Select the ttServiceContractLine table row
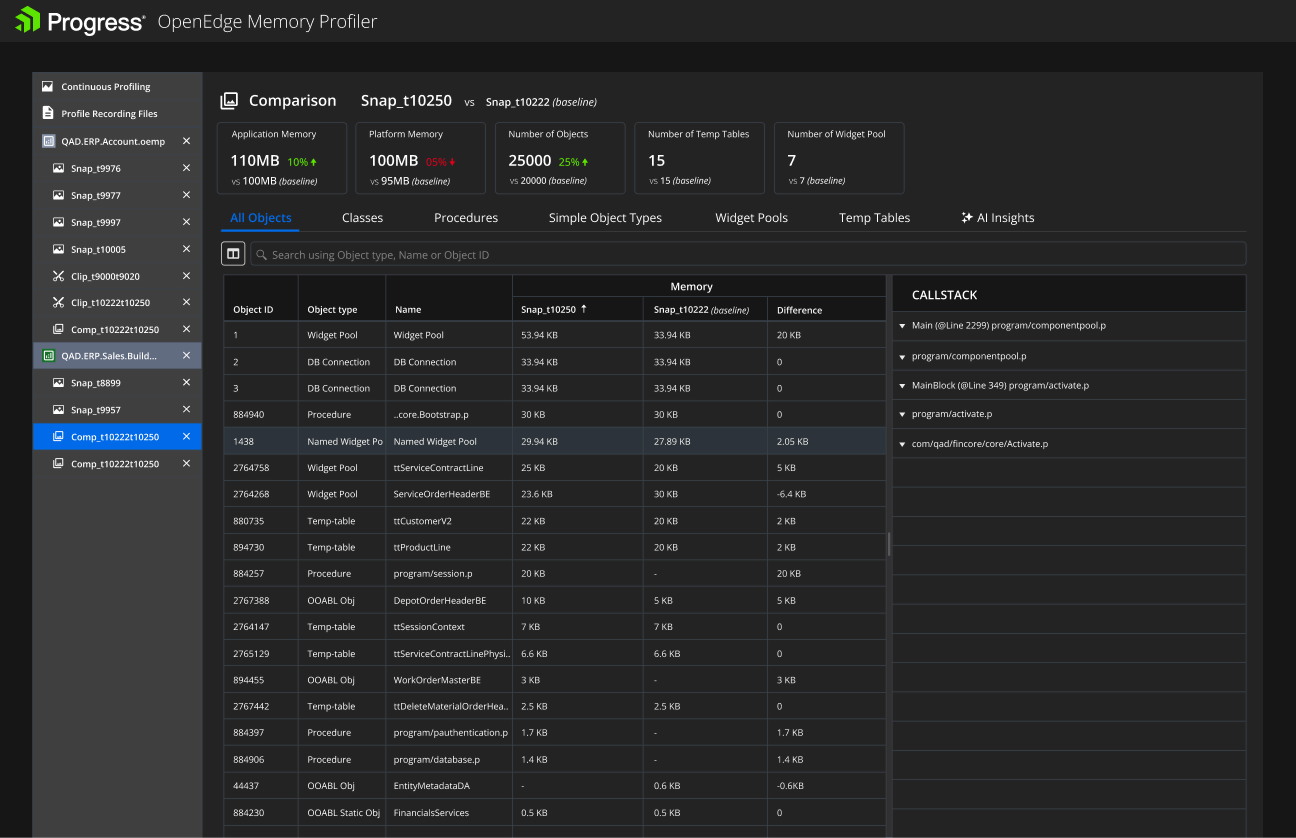Screen dimensions: 1296x838 pos(555,467)
